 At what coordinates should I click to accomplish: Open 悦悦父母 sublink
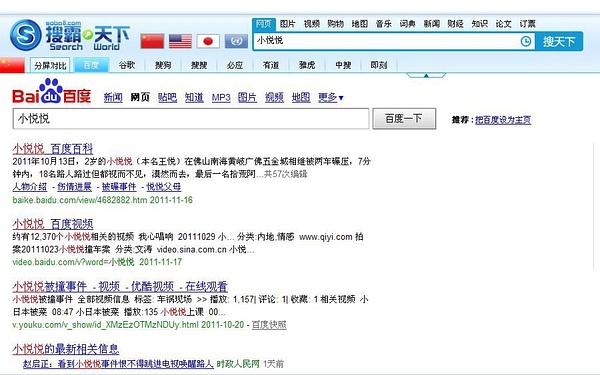[x=164, y=187]
